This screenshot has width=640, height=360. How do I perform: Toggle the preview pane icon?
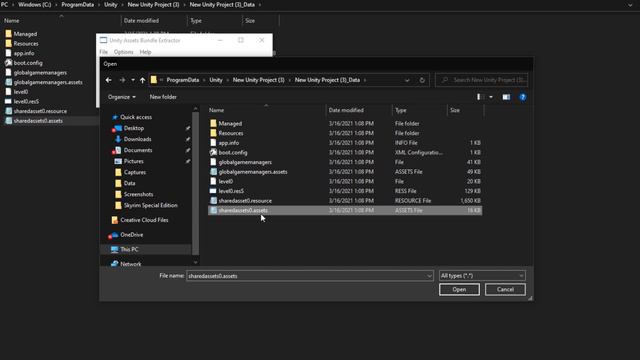pyautogui.click(x=506, y=97)
